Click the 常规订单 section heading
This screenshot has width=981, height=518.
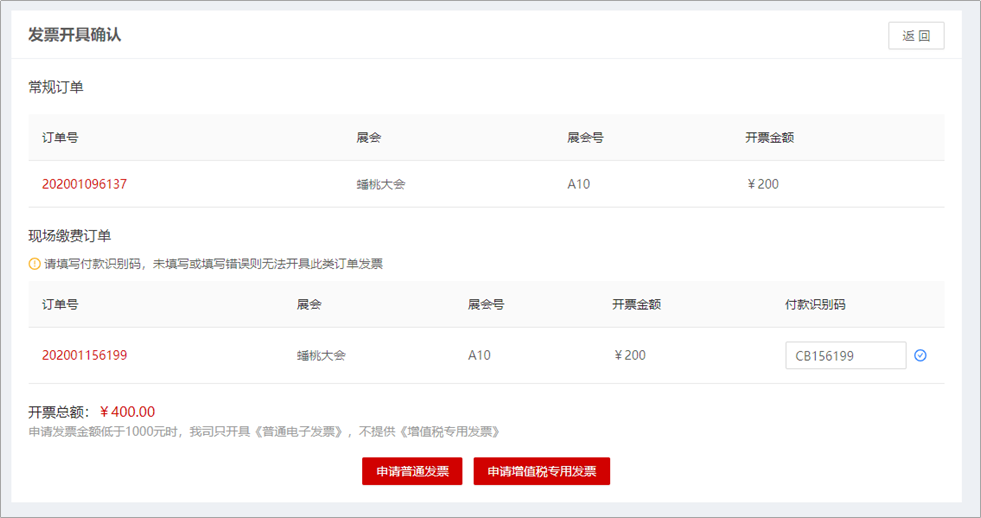tap(56, 88)
